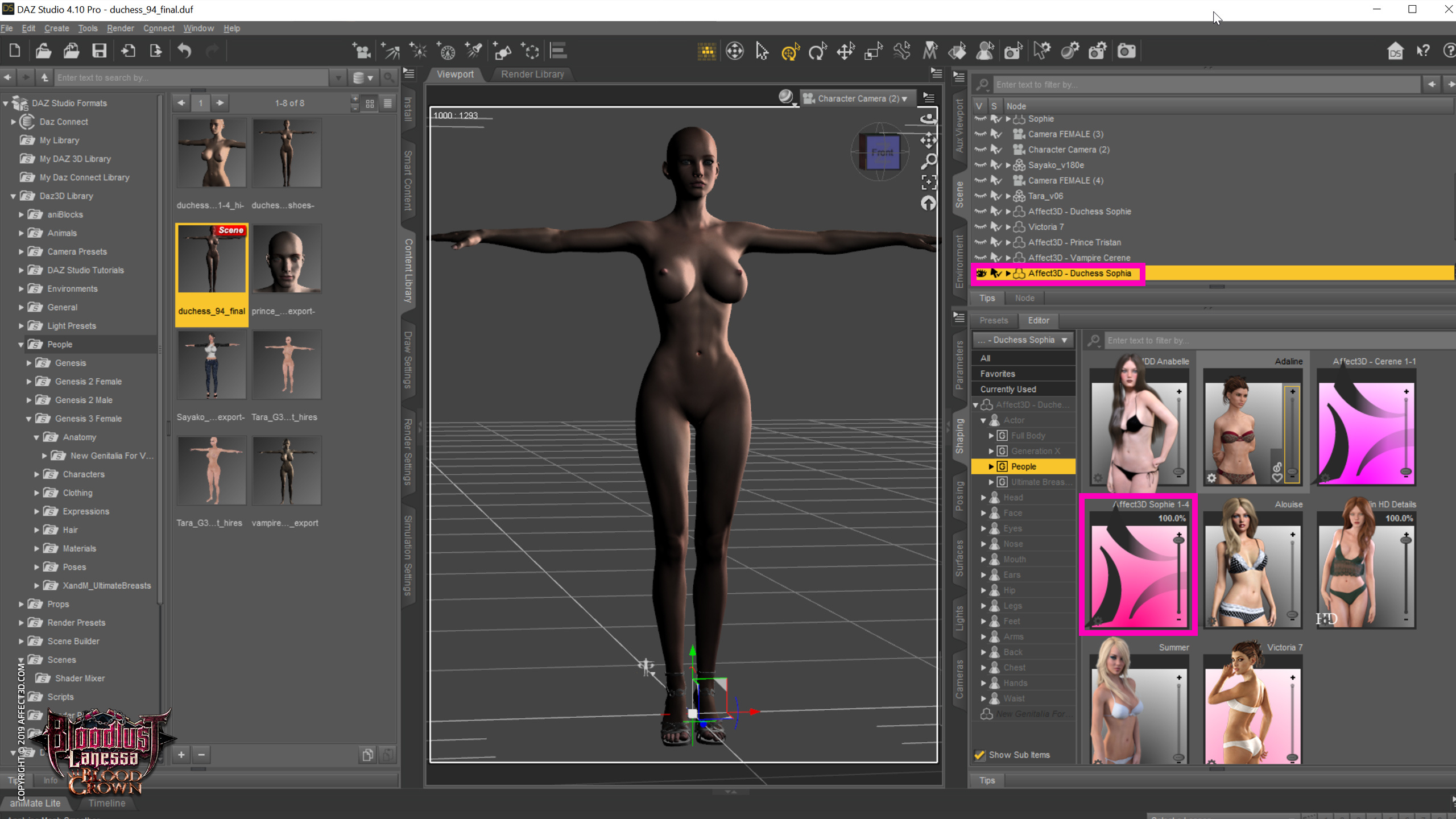Switch to the Presets tab

coord(994,320)
